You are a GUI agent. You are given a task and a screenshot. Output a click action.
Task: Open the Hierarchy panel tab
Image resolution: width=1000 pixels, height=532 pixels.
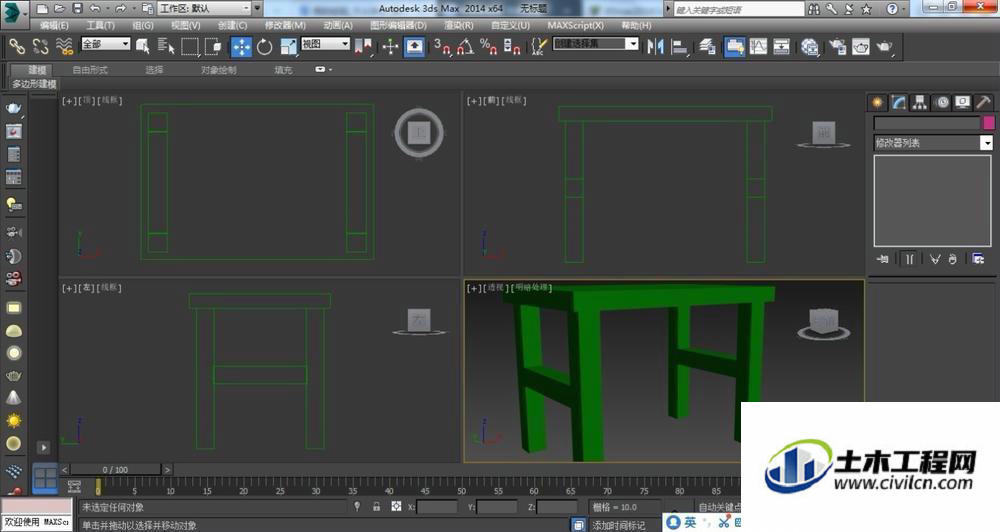coord(920,102)
